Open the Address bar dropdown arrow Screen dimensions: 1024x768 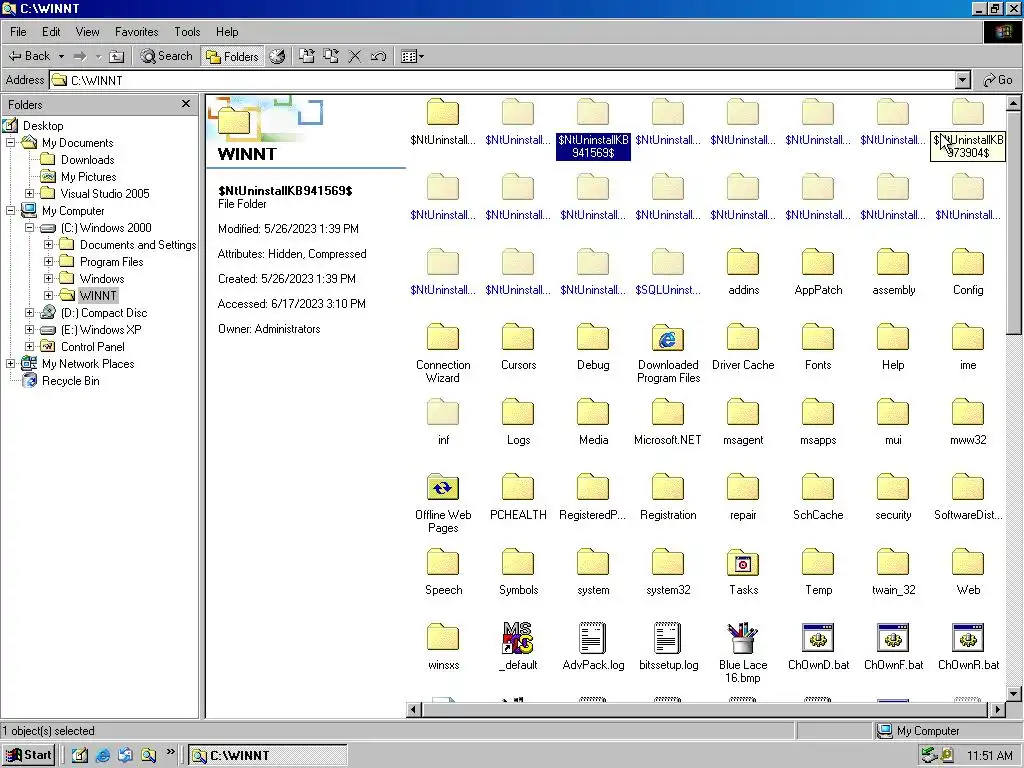963,80
